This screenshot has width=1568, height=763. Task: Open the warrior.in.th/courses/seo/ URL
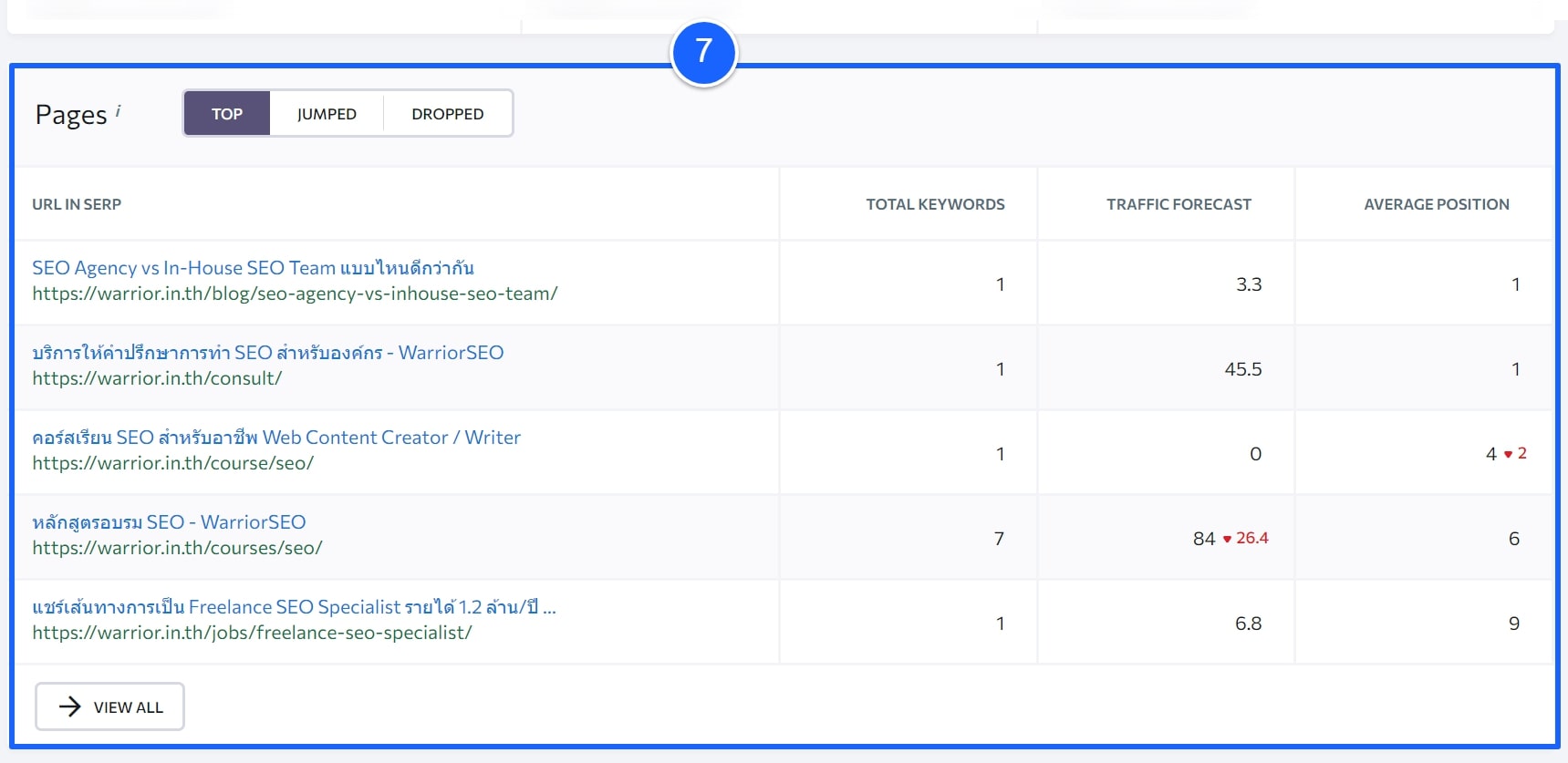(177, 548)
